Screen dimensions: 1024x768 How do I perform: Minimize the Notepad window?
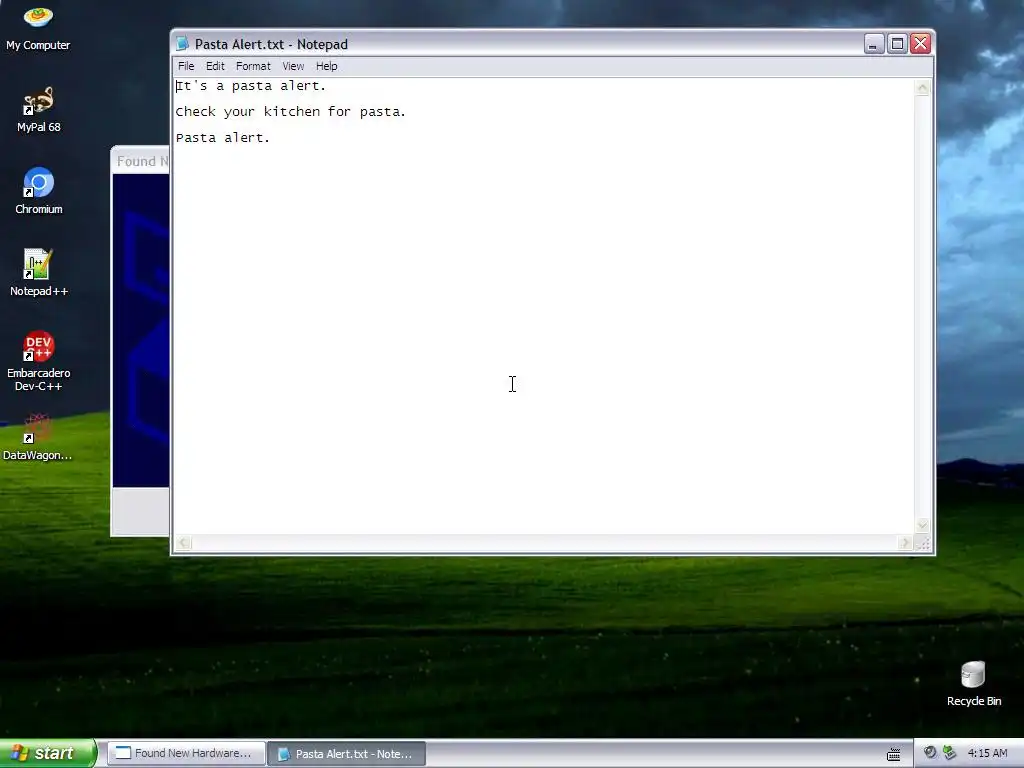[x=874, y=44]
